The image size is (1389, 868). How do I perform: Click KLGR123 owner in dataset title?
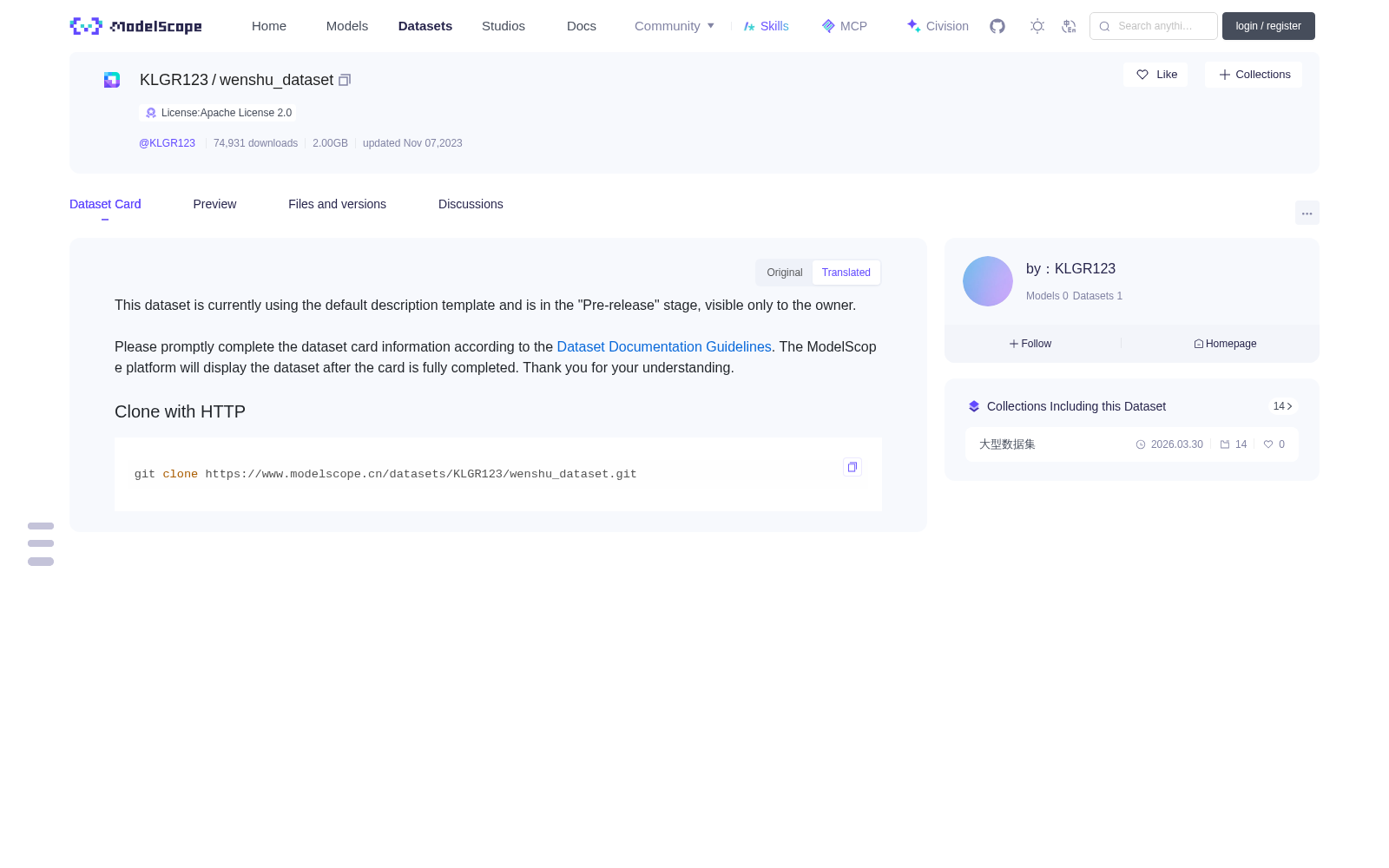click(x=174, y=80)
